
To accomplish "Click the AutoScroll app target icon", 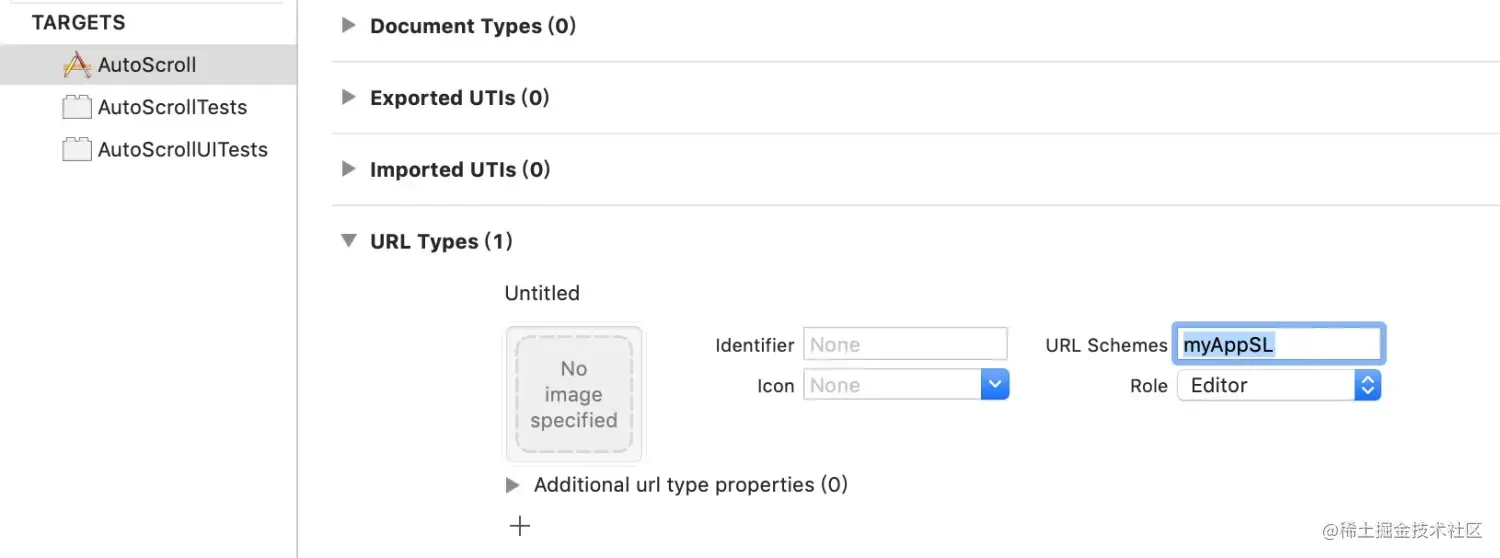I will pyautogui.click(x=77, y=65).
